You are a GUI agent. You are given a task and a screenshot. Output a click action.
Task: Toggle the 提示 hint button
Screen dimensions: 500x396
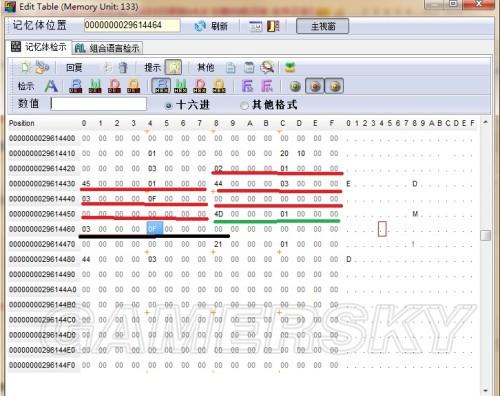click(x=173, y=67)
